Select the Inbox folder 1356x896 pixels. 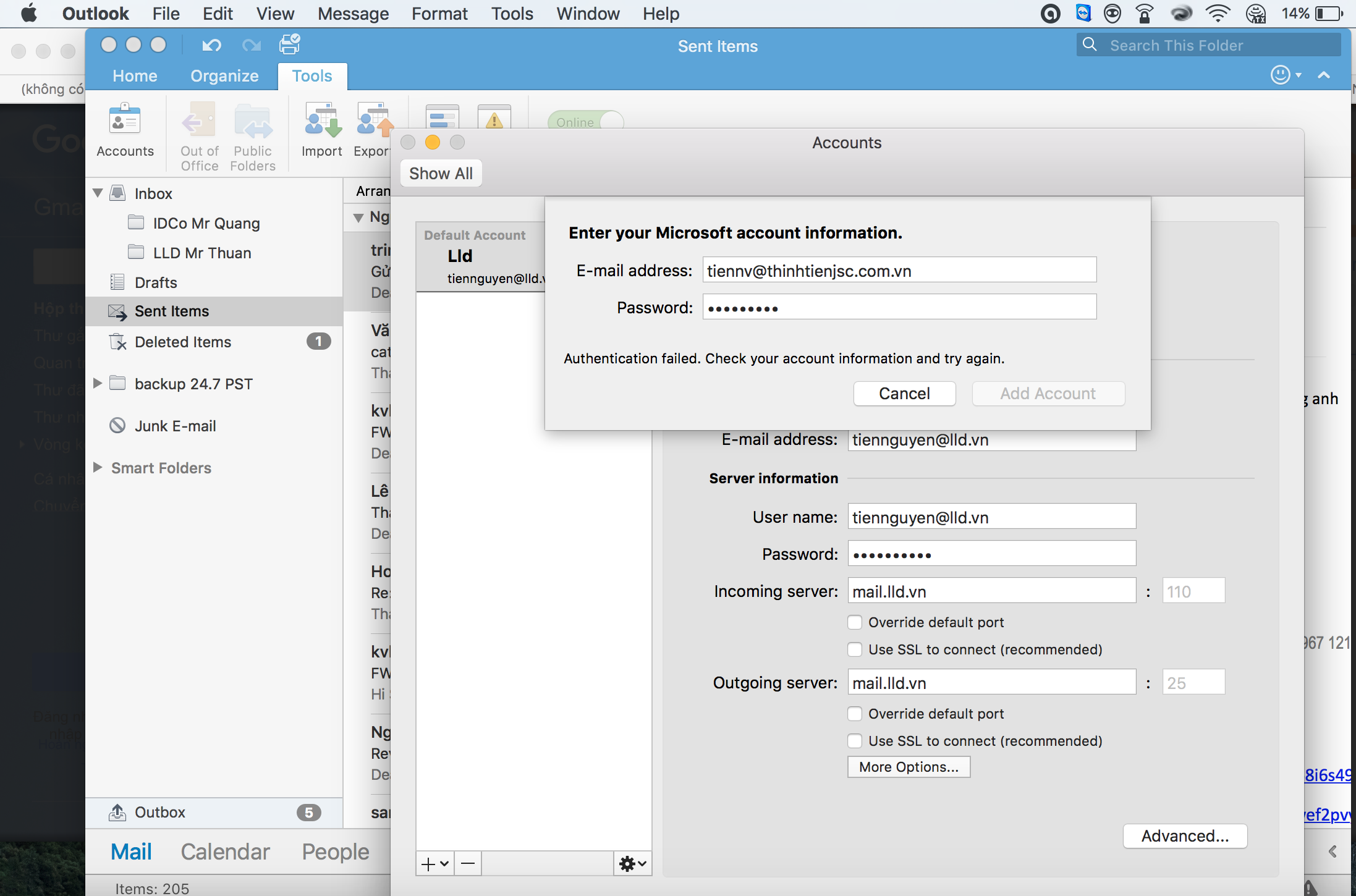click(x=214, y=193)
